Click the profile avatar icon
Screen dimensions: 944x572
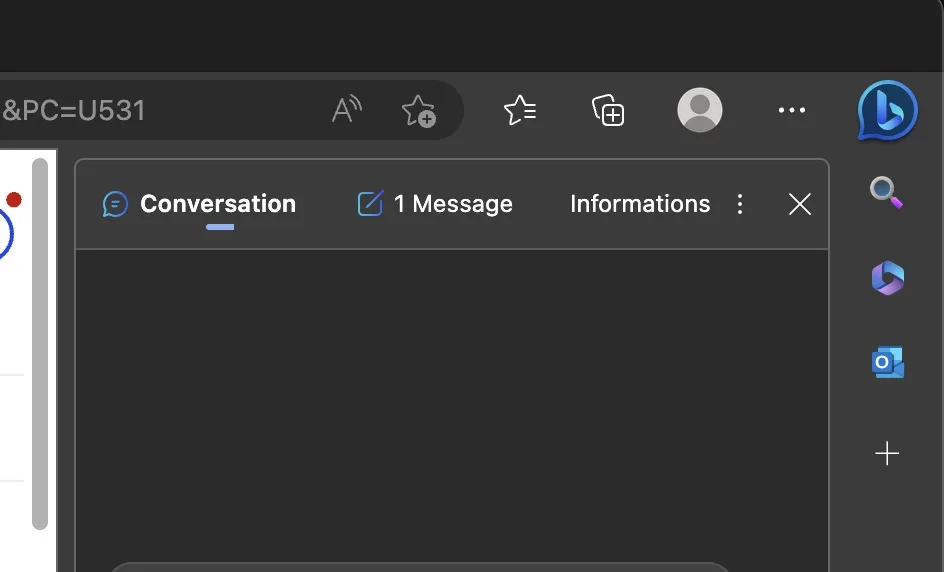pyautogui.click(x=699, y=110)
